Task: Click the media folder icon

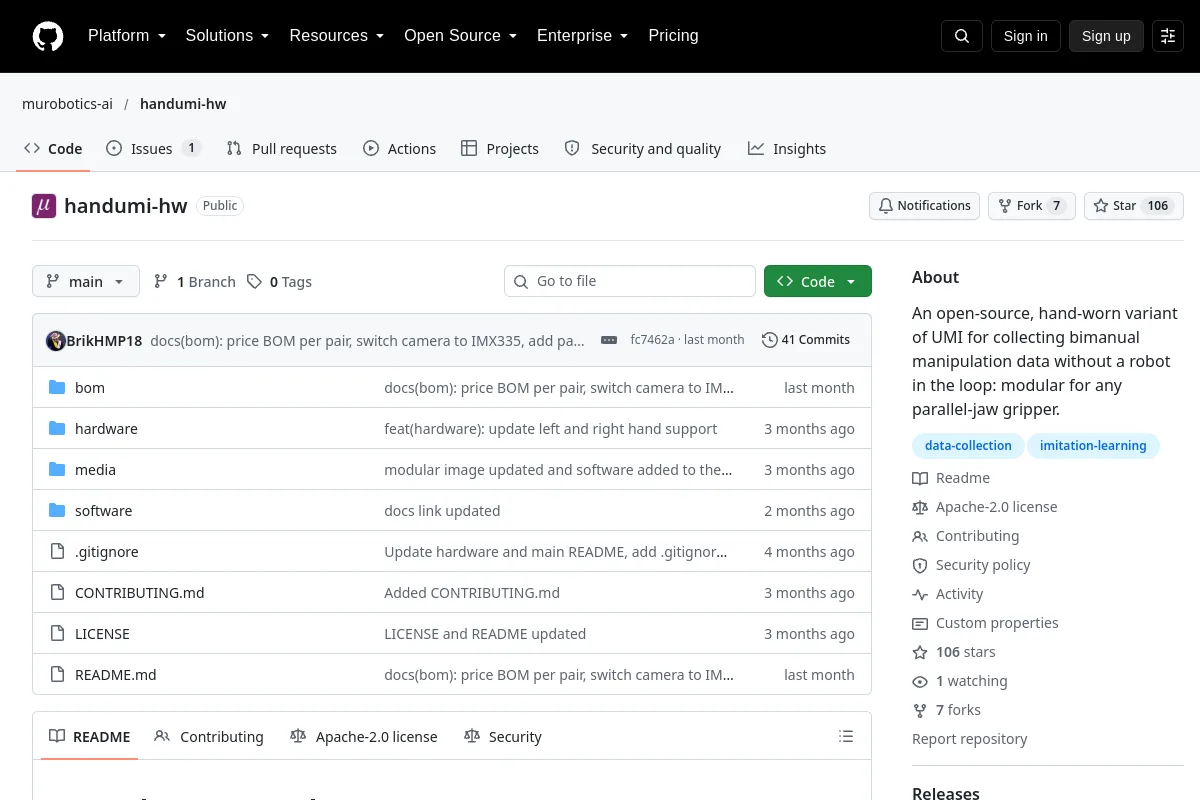Action: click(57, 470)
